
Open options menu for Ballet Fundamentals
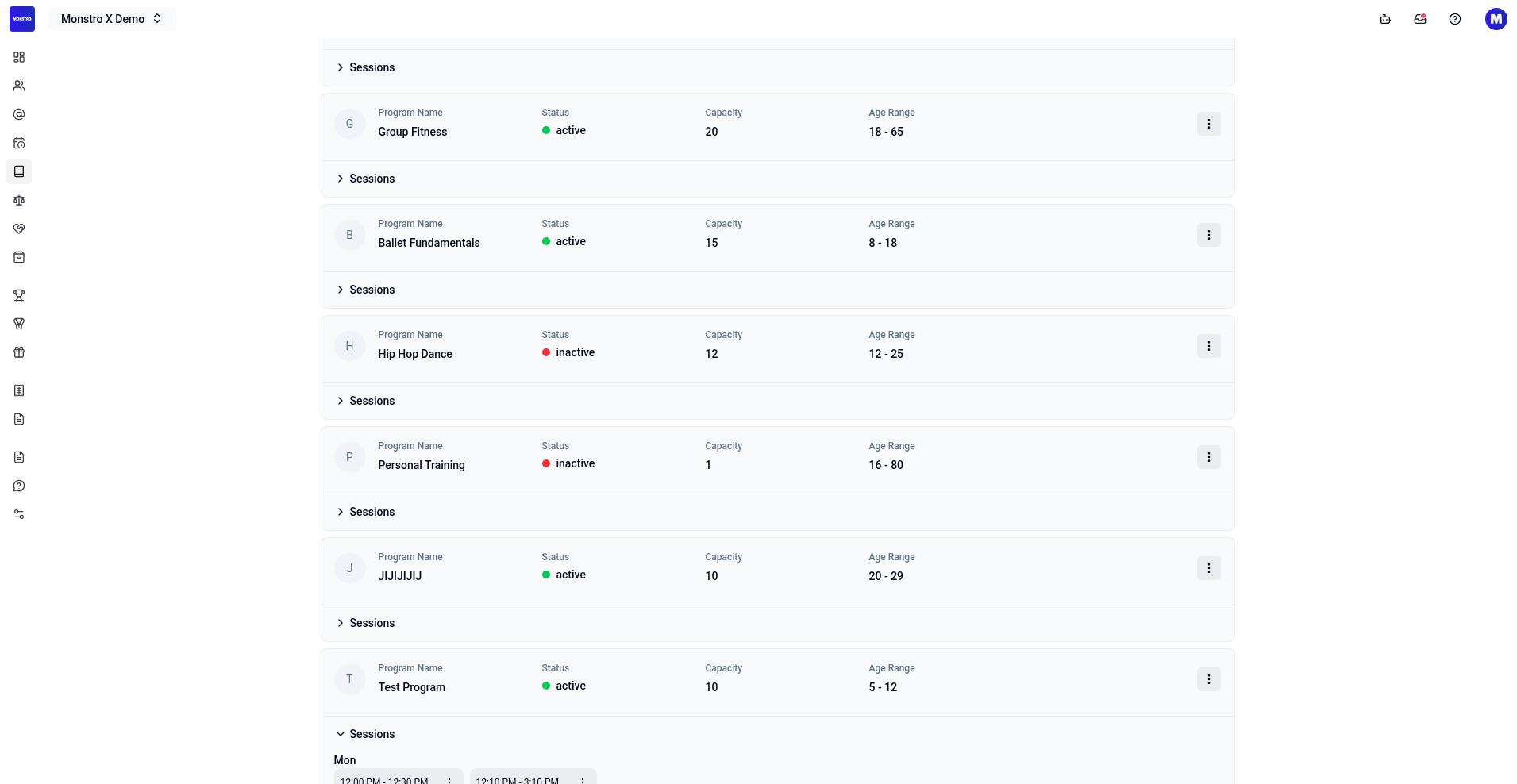(x=1209, y=235)
